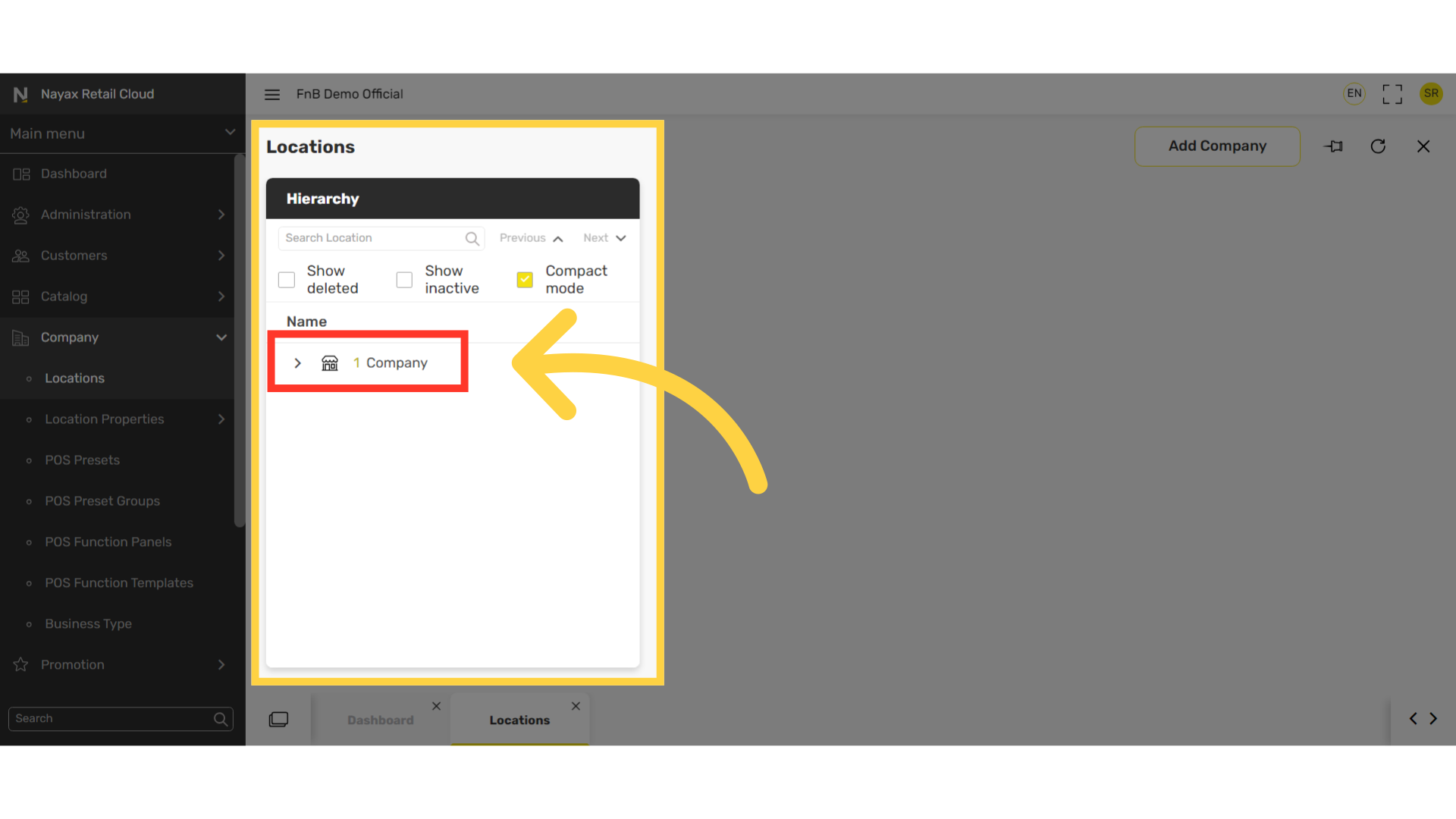Expand the 1 Company tree node
Viewport: 1456px width, 819px height.
pos(297,363)
